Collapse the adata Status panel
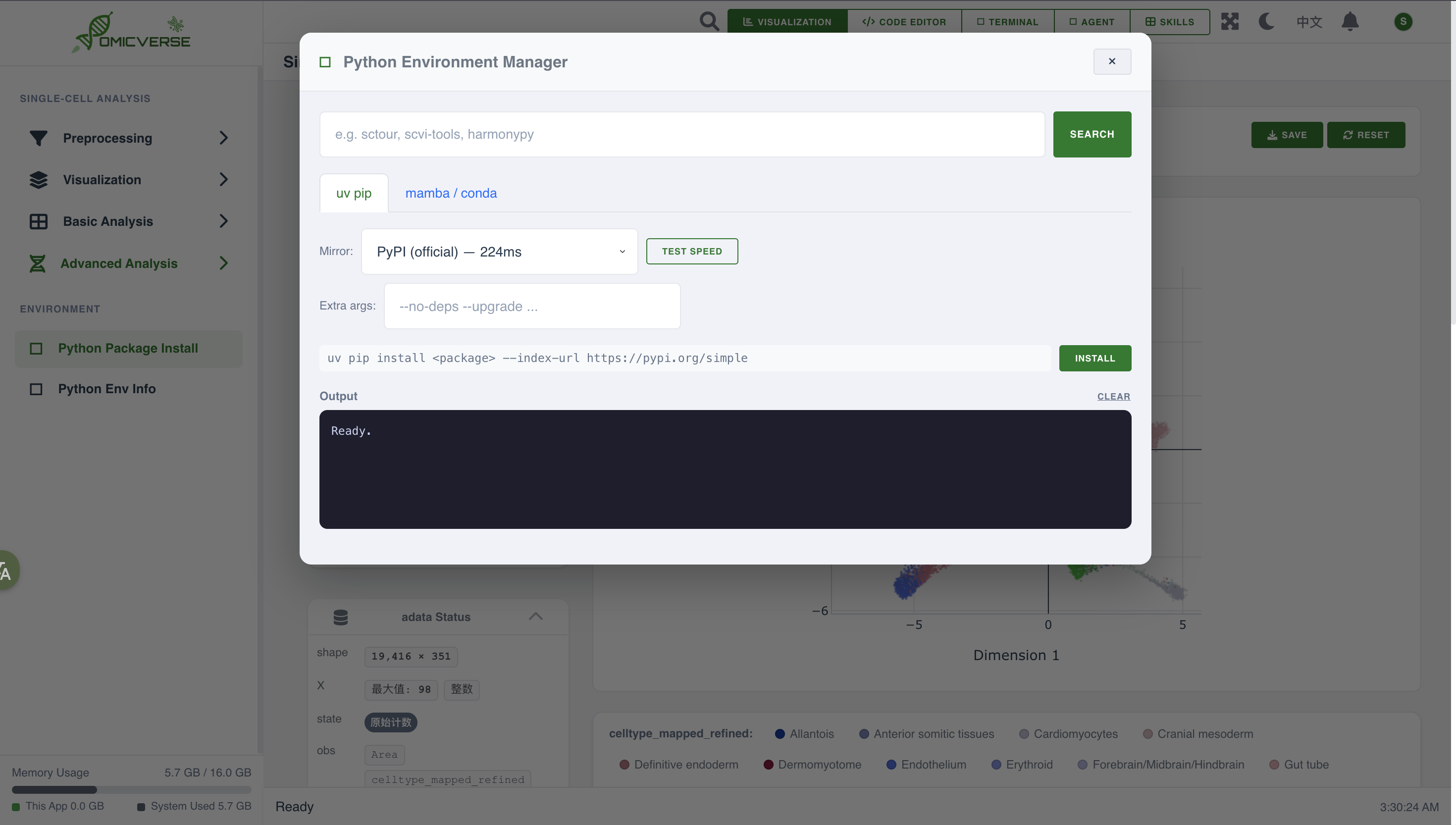 point(535,617)
